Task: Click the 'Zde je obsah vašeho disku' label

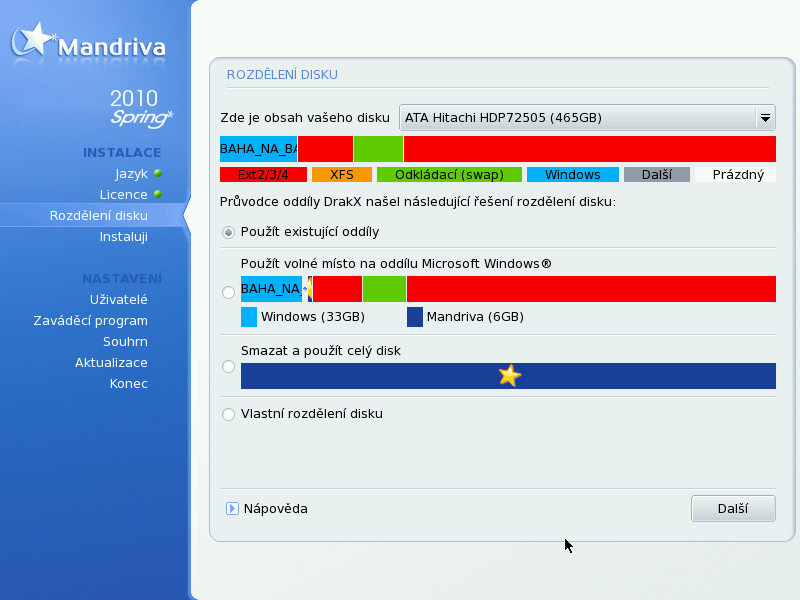Action: tap(305, 118)
